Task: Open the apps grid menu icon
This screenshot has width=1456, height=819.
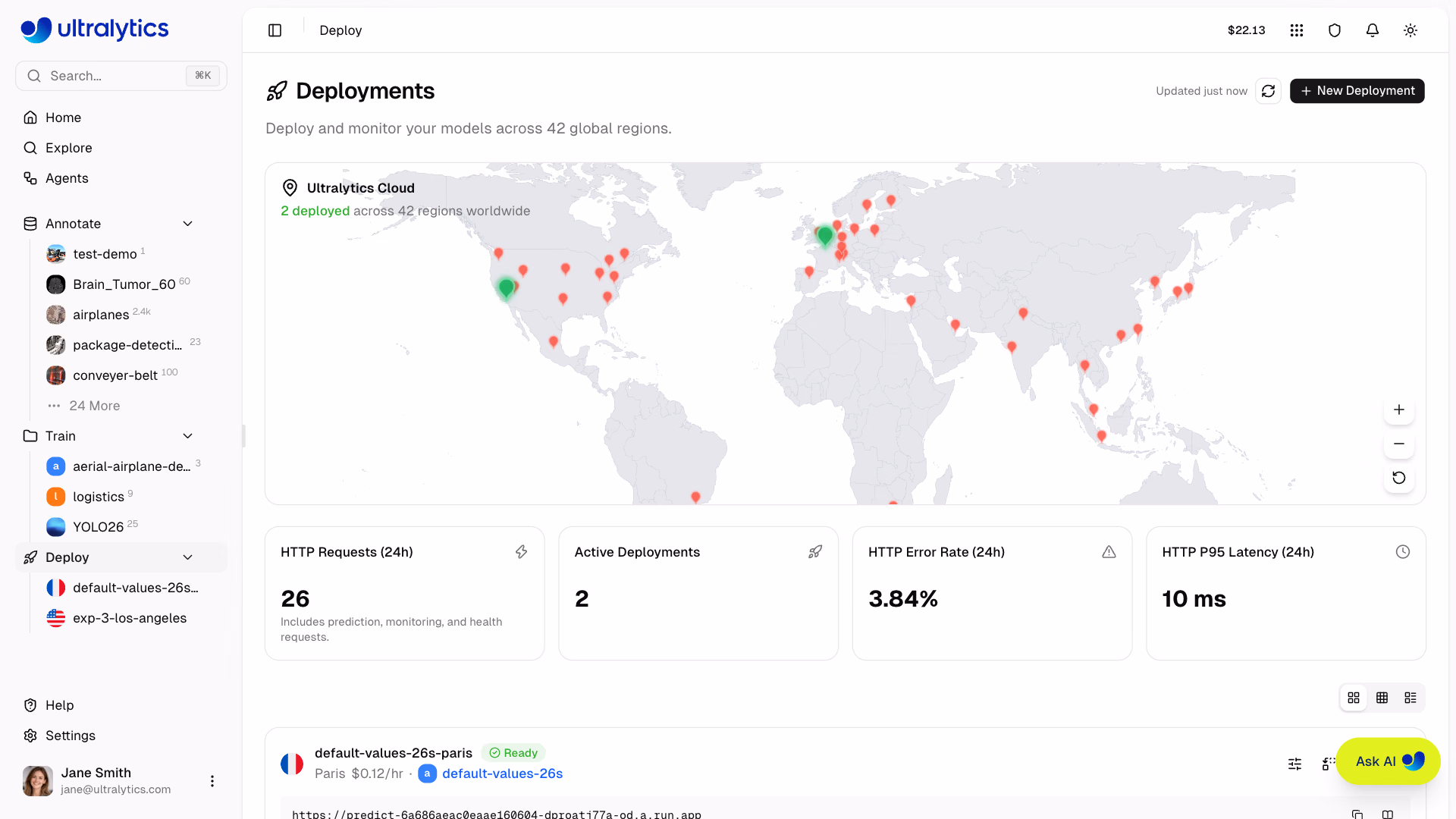Action: click(x=1297, y=30)
